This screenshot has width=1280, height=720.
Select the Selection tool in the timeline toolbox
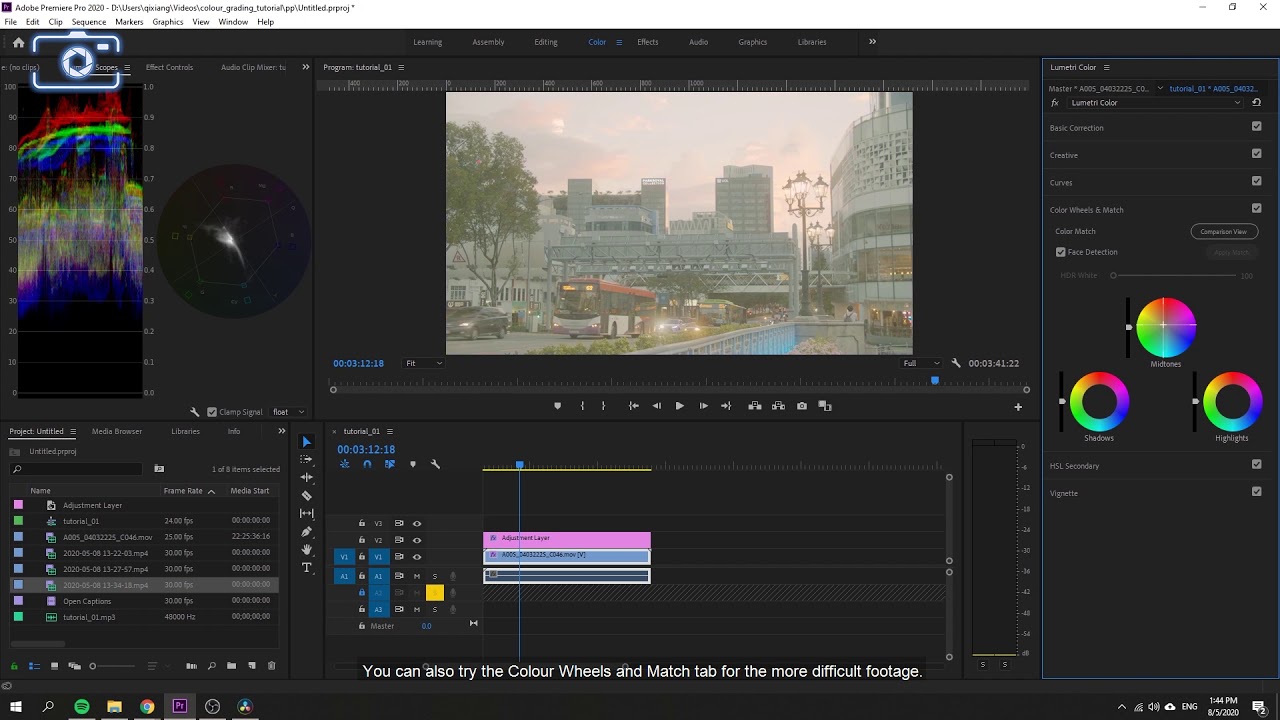point(307,442)
